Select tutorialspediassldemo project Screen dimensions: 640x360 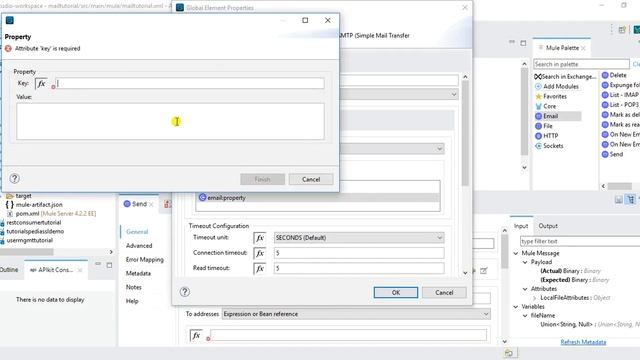32,231
